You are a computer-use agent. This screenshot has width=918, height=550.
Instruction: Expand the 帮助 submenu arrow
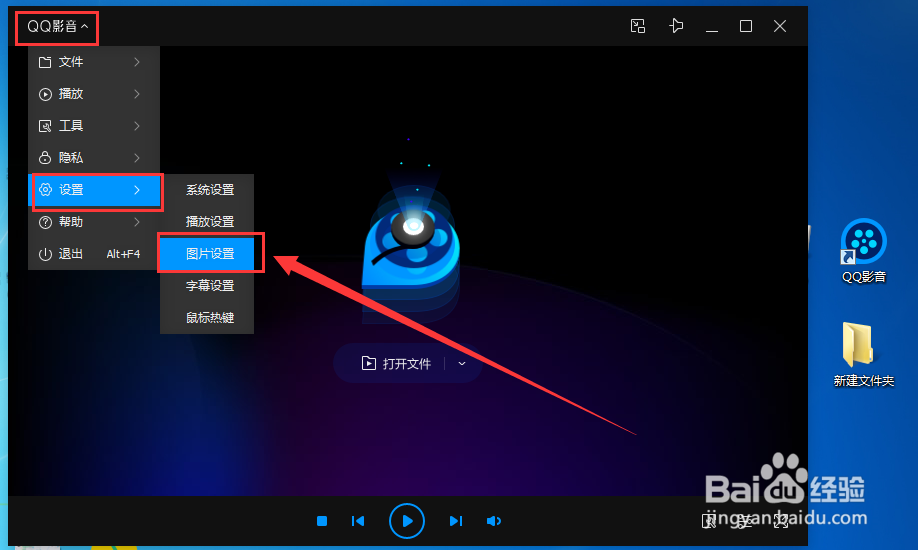pyautogui.click(x=136, y=222)
